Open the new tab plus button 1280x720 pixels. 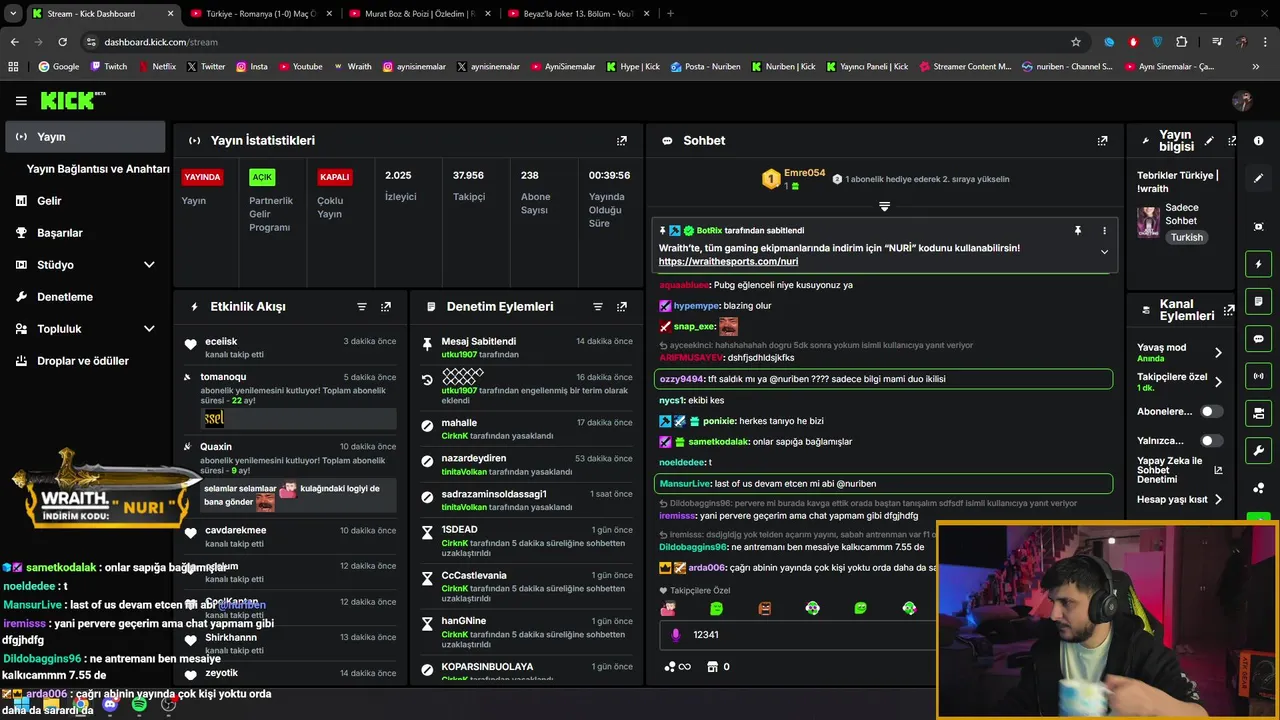tap(670, 14)
